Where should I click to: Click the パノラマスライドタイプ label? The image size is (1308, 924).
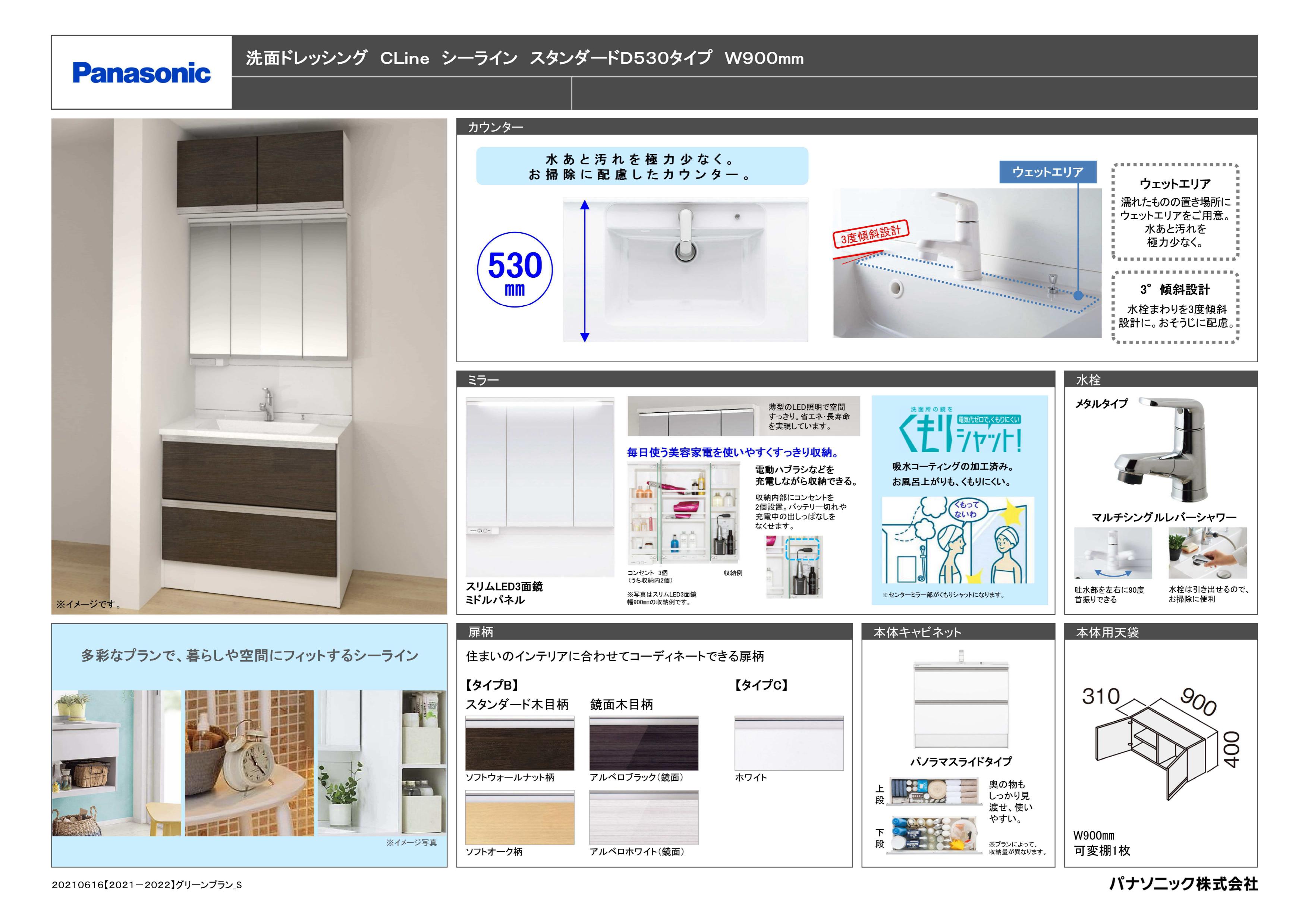[x=960, y=761]
